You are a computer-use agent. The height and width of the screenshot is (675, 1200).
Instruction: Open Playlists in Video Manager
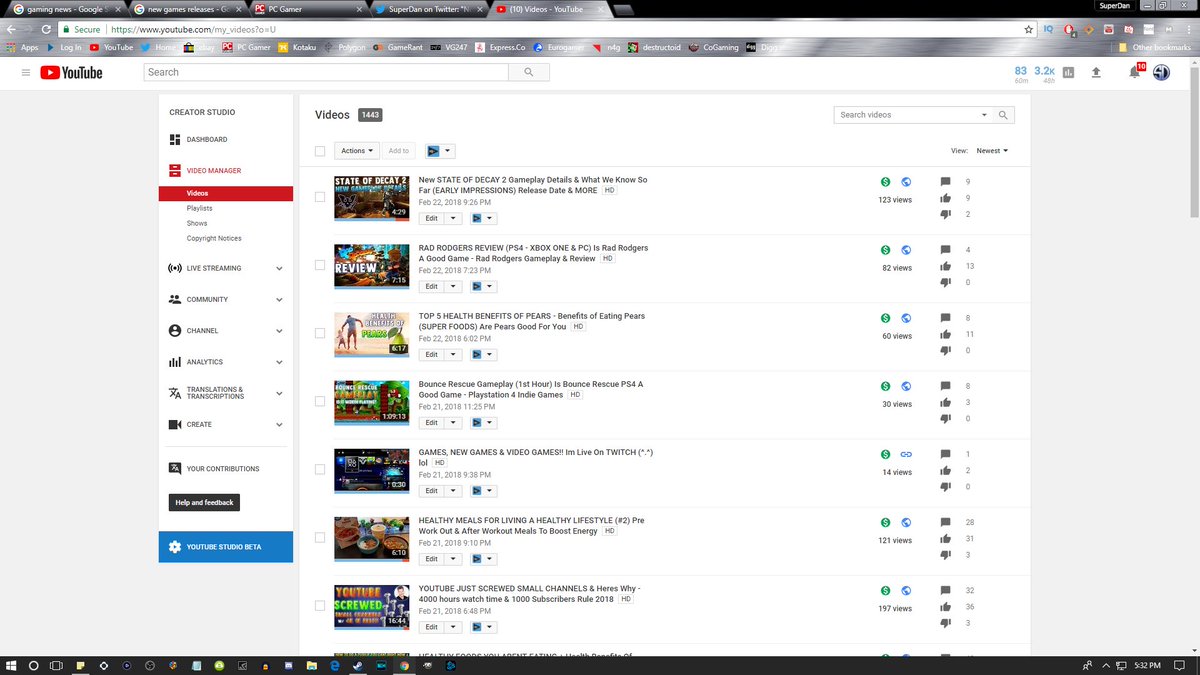click(199, 208)
